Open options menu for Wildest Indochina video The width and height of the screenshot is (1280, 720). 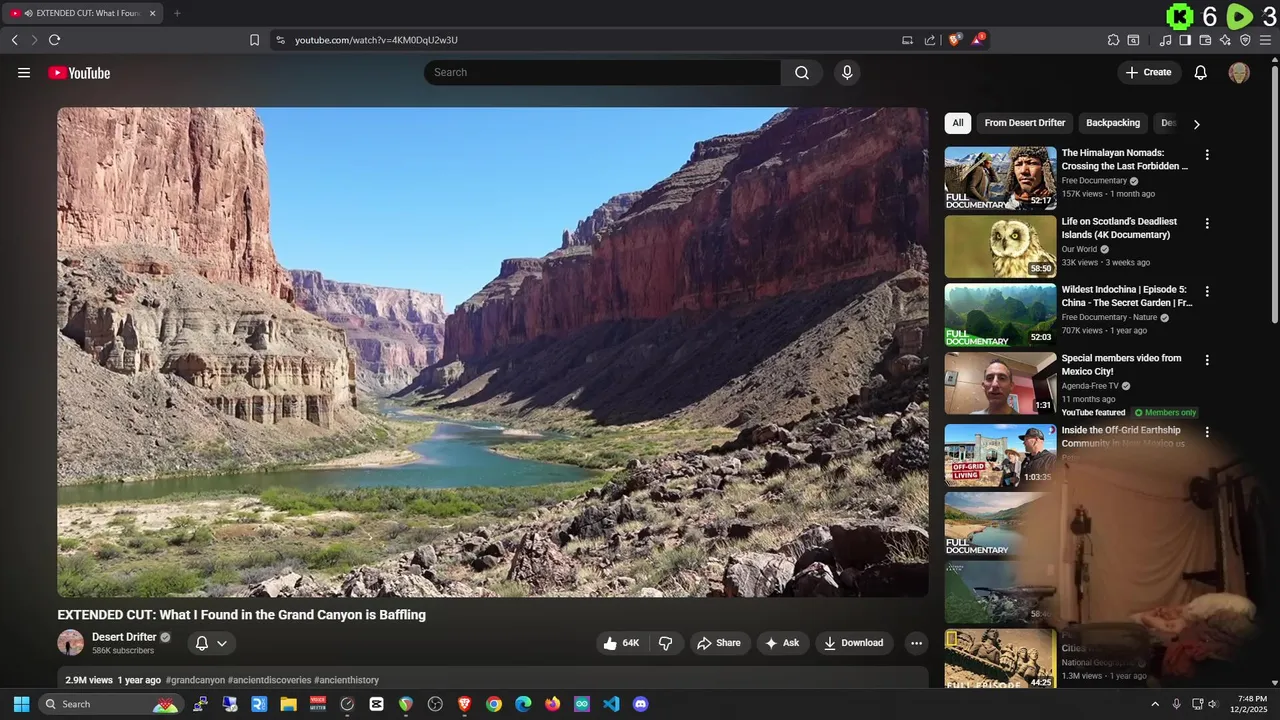(x=1207, y=291)
